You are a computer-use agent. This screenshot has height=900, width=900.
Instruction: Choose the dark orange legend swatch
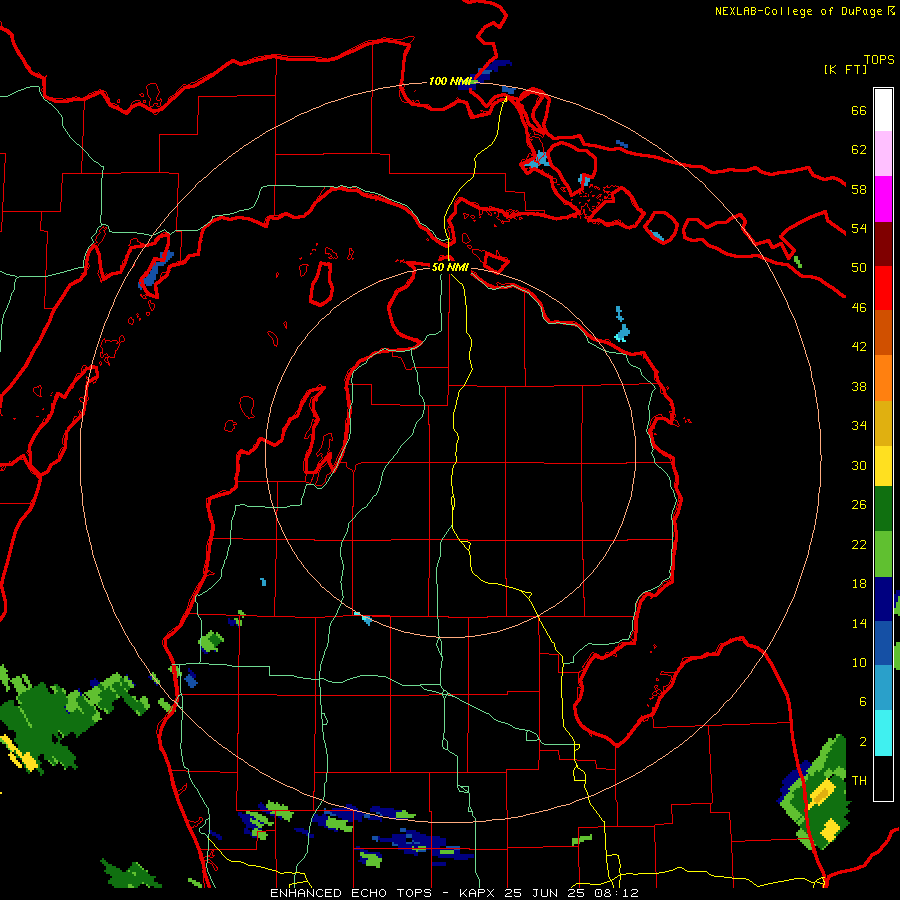(x=883, y=332)
